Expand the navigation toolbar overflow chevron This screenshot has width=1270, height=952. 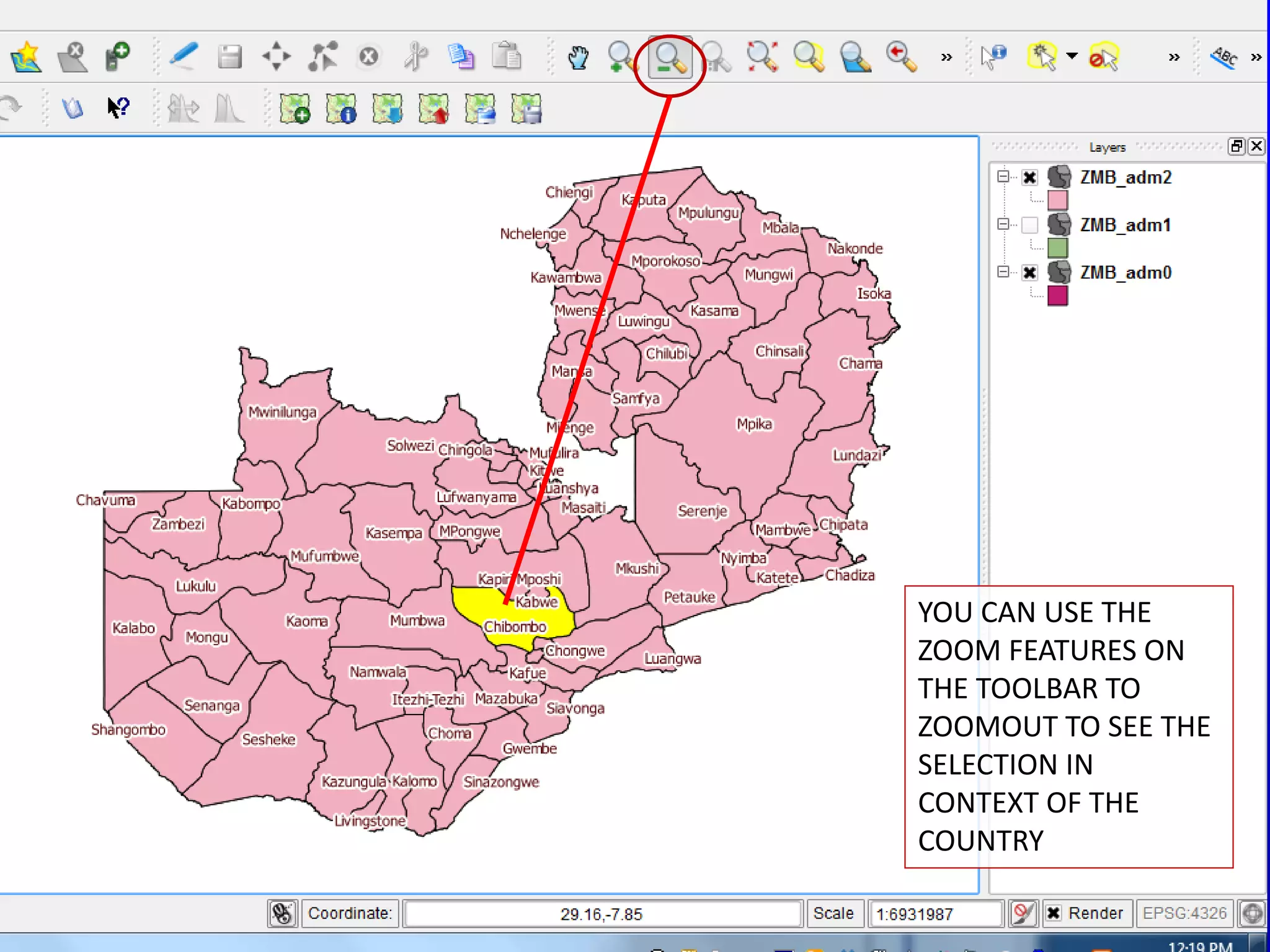point(946,58)
